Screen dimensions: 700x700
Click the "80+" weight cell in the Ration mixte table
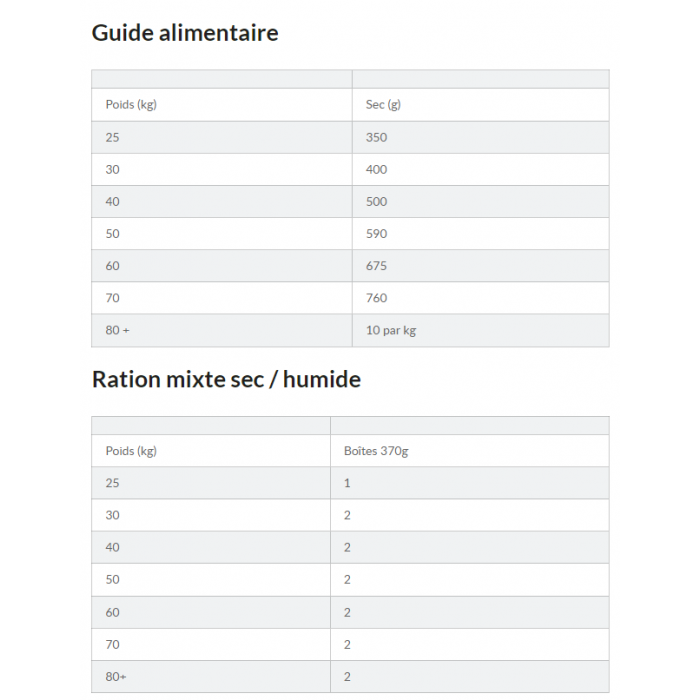coord(116,677)
